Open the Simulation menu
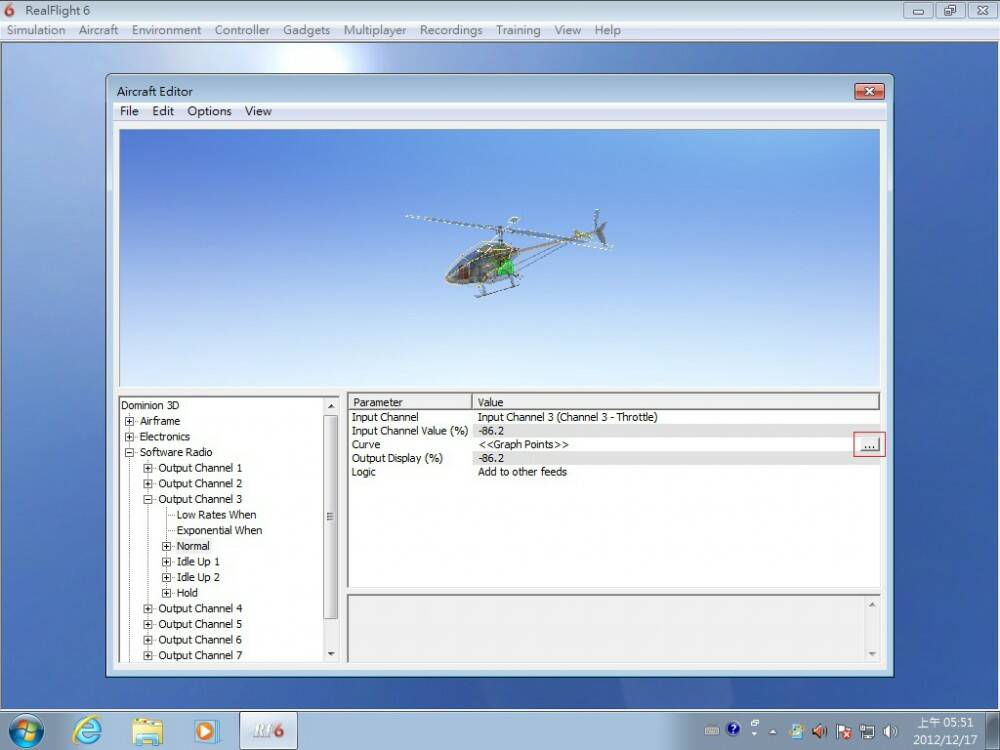This screenshot has height=750, width=1000. point(36,30)
